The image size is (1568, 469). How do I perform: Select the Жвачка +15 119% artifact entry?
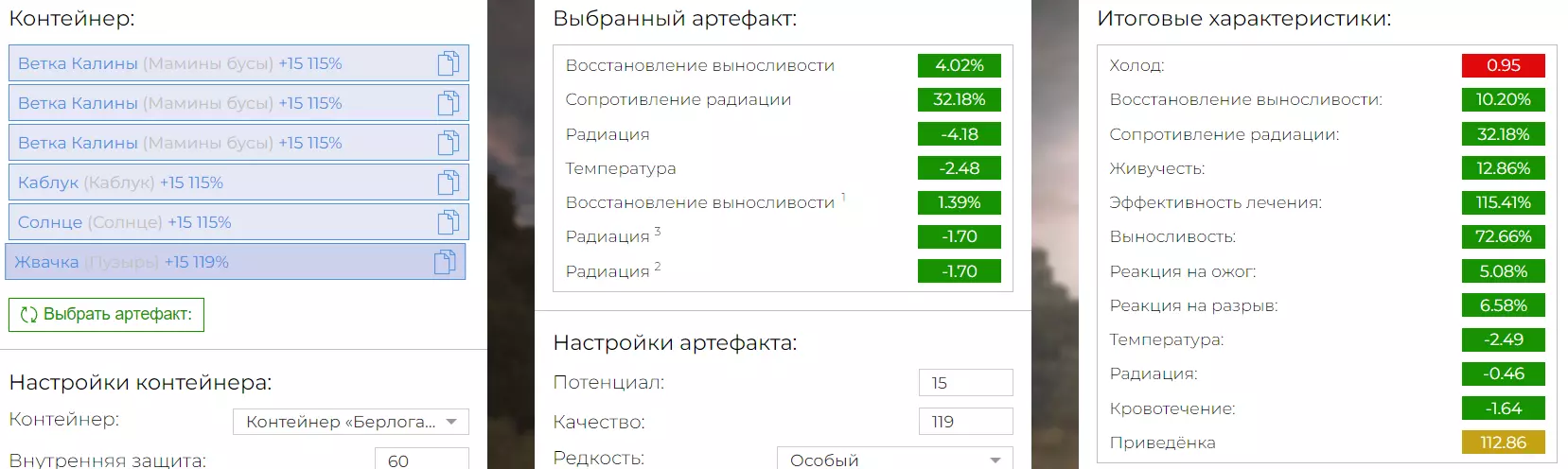(x=189, y=262)
